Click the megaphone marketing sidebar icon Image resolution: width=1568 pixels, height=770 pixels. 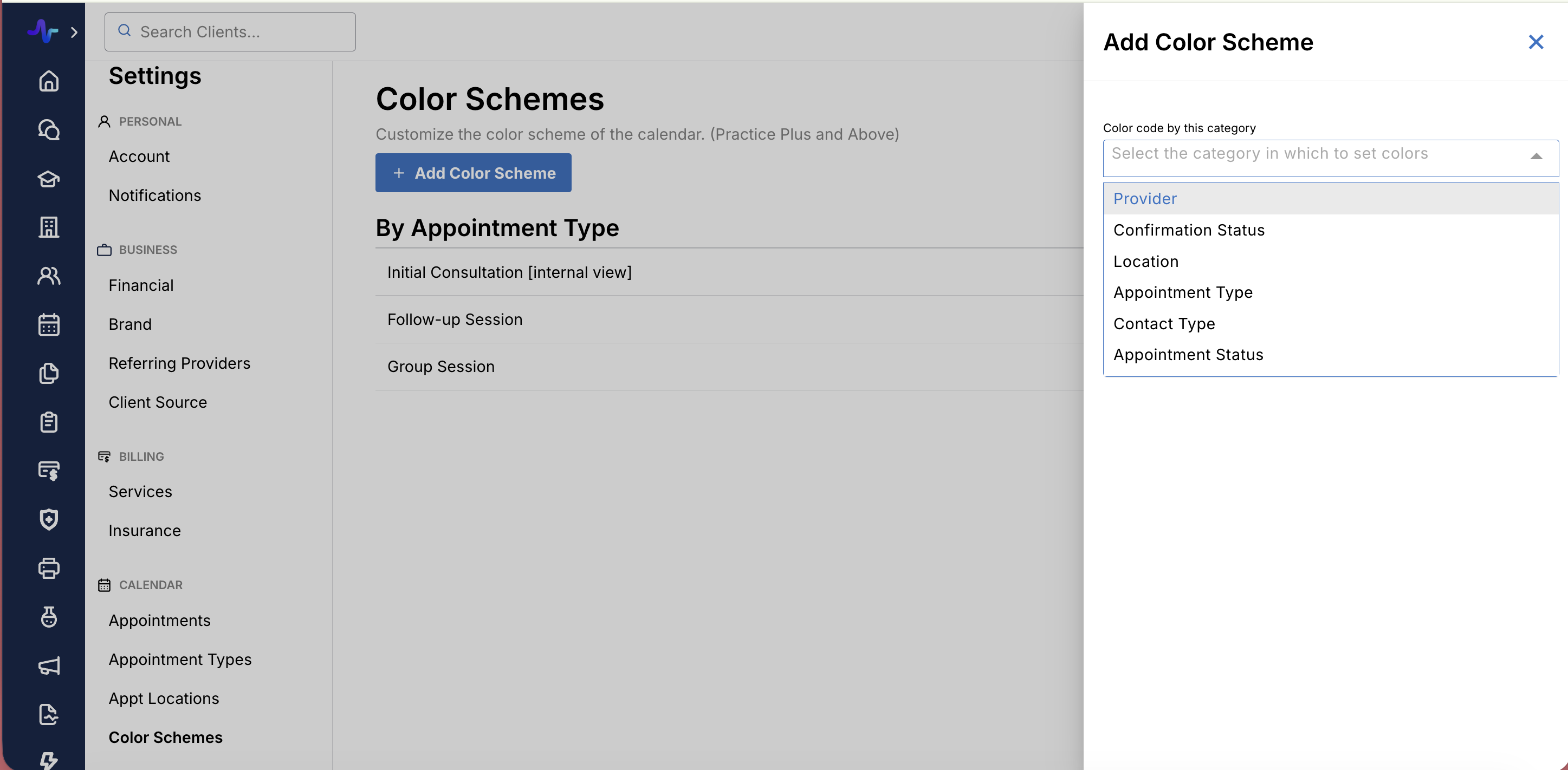[49, 665]
